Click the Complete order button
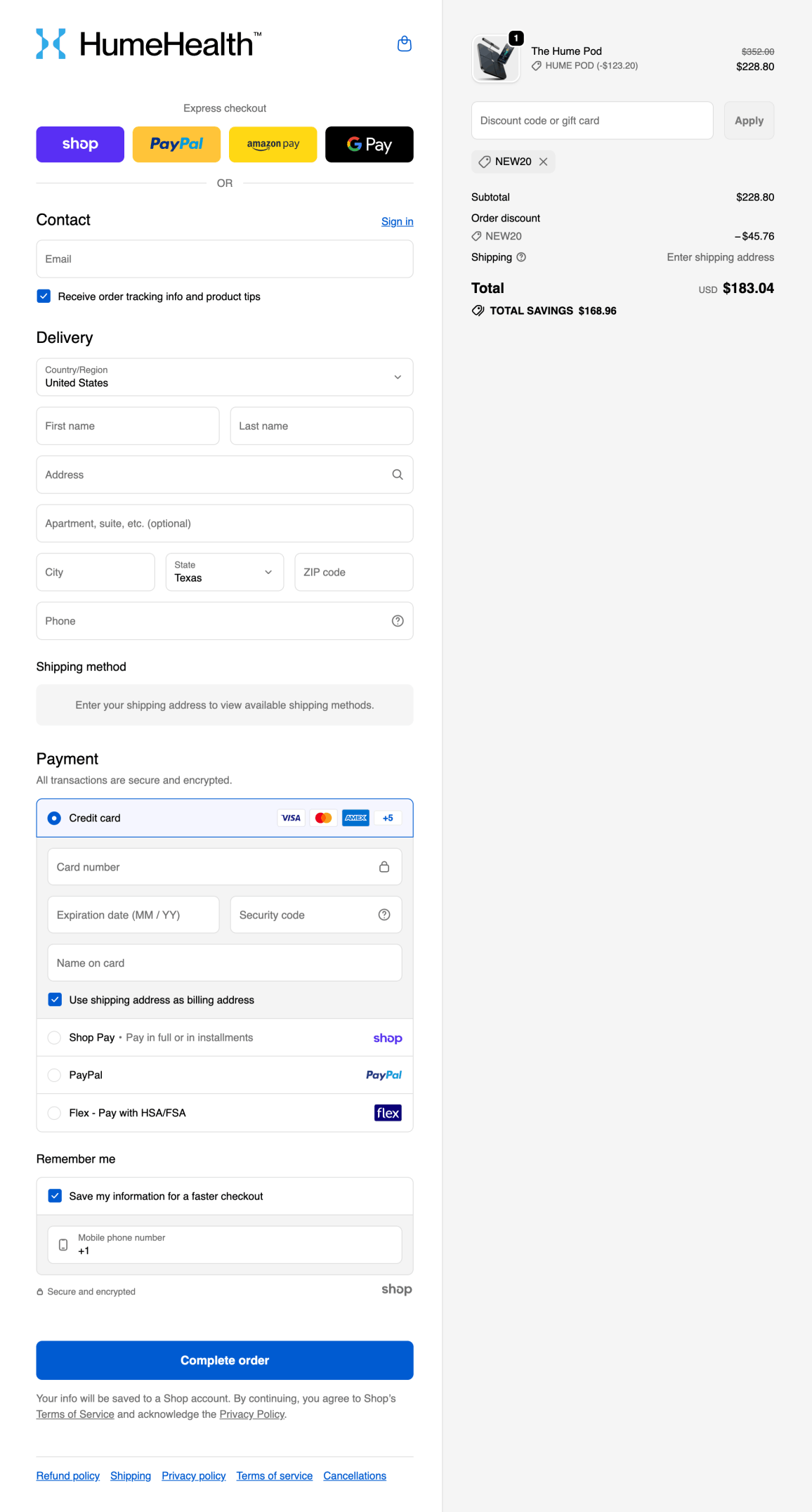This screenshot has width=812, height=1512. click(225, 1360)
